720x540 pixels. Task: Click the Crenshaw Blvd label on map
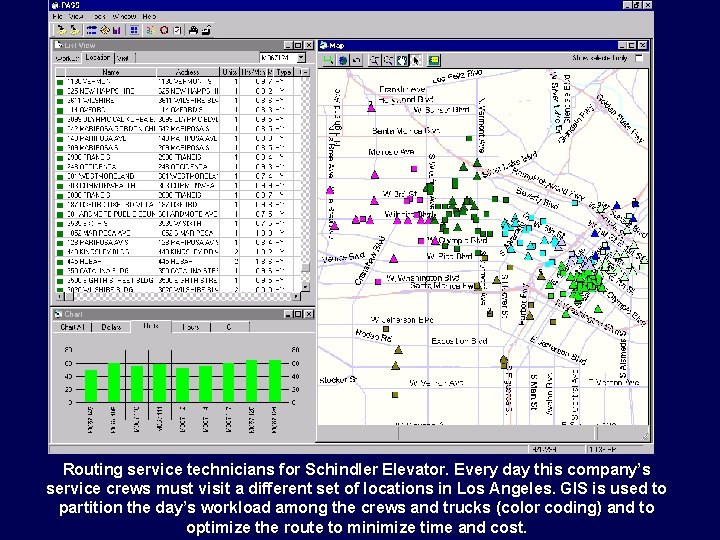point(371,260)
